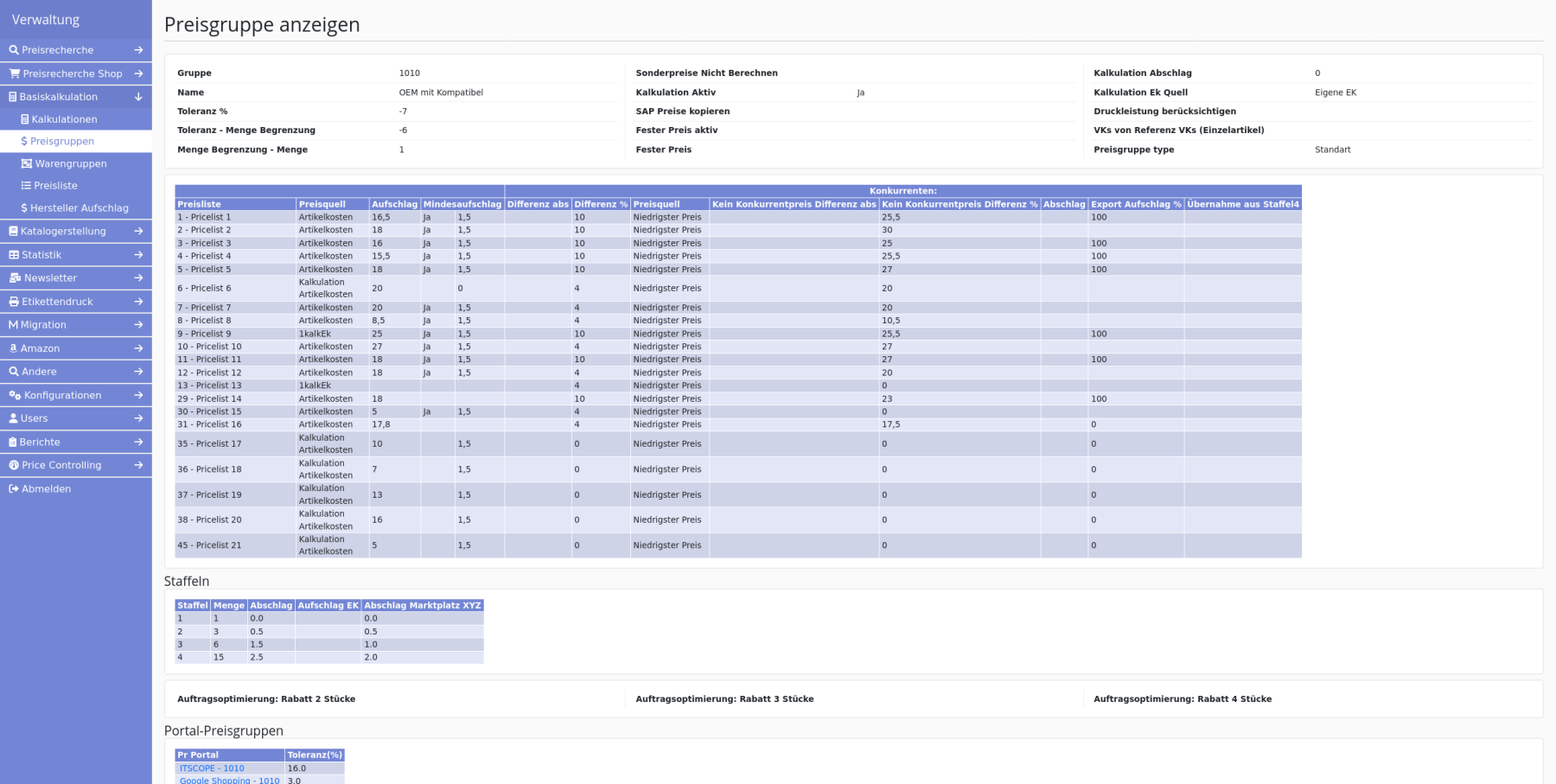Click the Eigene EK value
This screenshot has width=1556, height=784.
point(1336,92)
